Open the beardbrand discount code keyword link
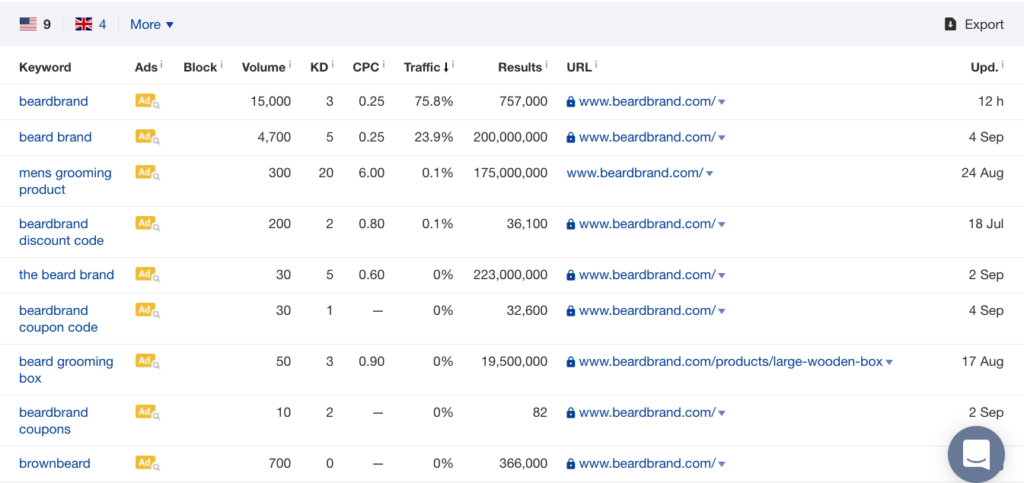The width and height of the screenshot is (1024, 483). pos(61,232)
